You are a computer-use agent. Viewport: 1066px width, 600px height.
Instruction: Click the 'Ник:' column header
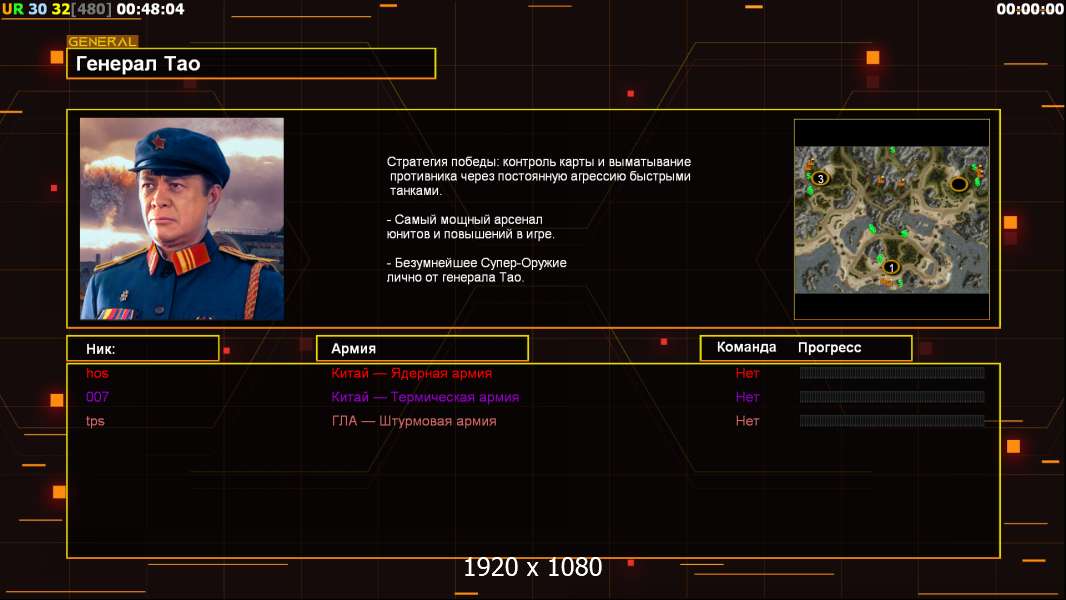click(x=143, y=349)
